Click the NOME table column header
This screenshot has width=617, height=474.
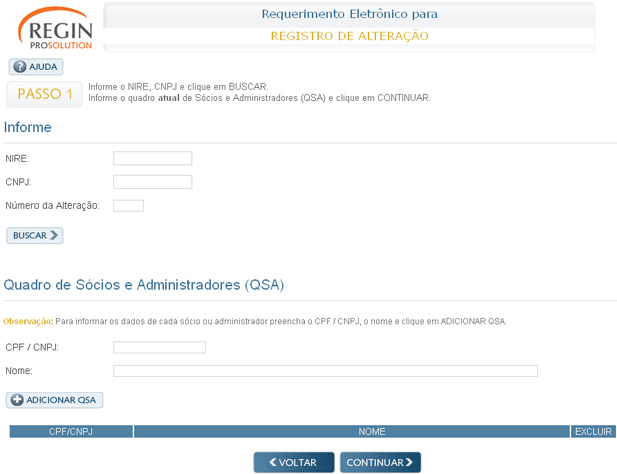[351, 432]
